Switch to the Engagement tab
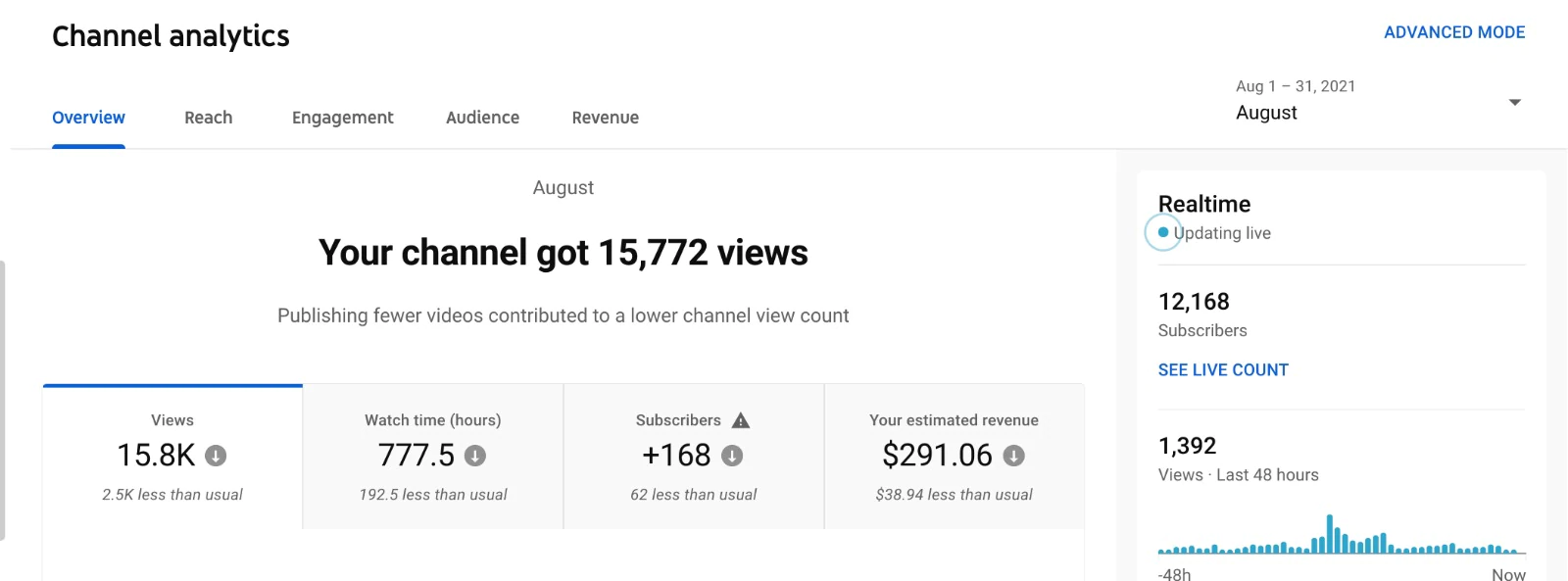1568x581 pixels. pyautogui.click(x=341, y=118)
